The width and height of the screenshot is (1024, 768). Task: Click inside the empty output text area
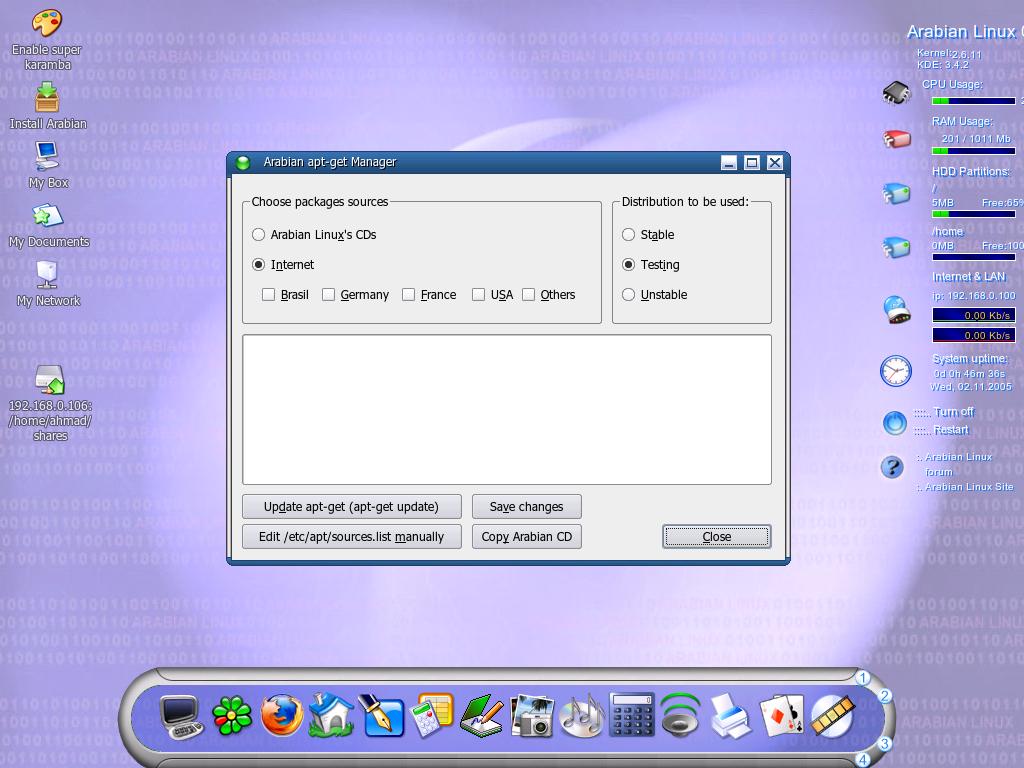pos(507,409)
